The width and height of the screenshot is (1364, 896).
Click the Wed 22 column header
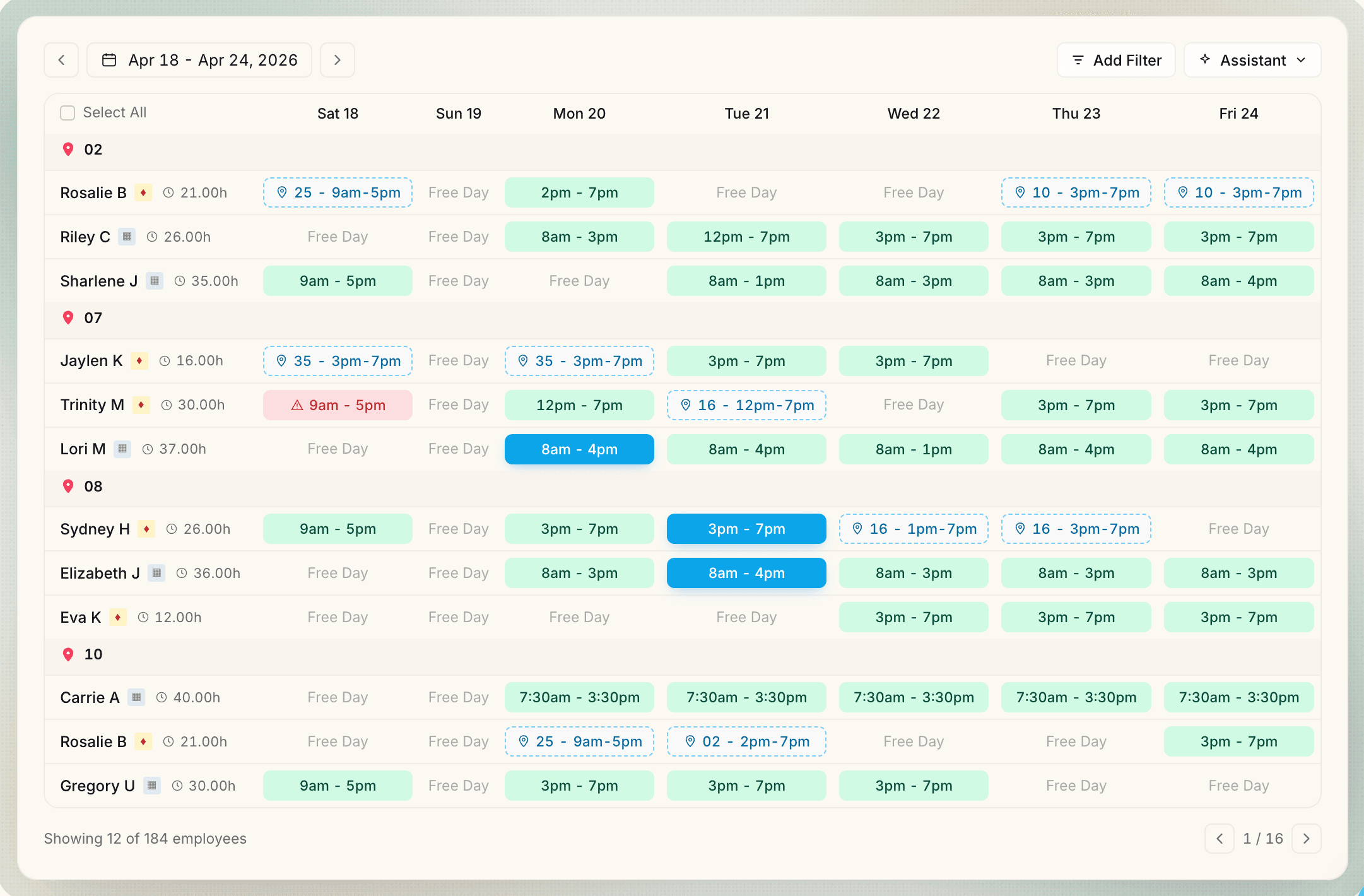point(914,114)
